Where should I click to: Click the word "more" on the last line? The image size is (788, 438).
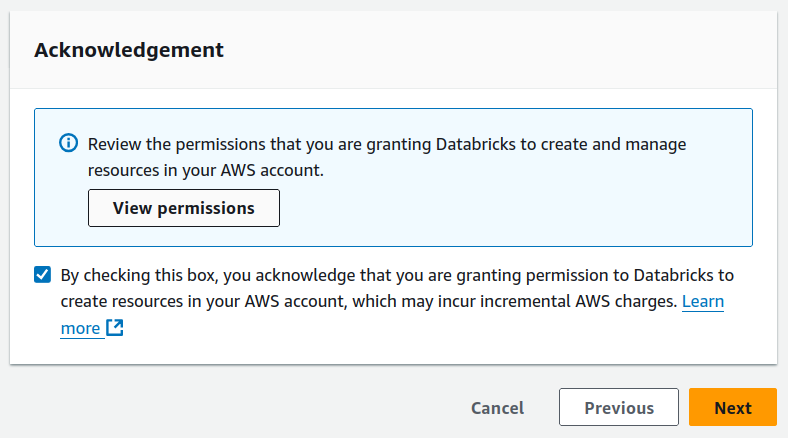80,328
